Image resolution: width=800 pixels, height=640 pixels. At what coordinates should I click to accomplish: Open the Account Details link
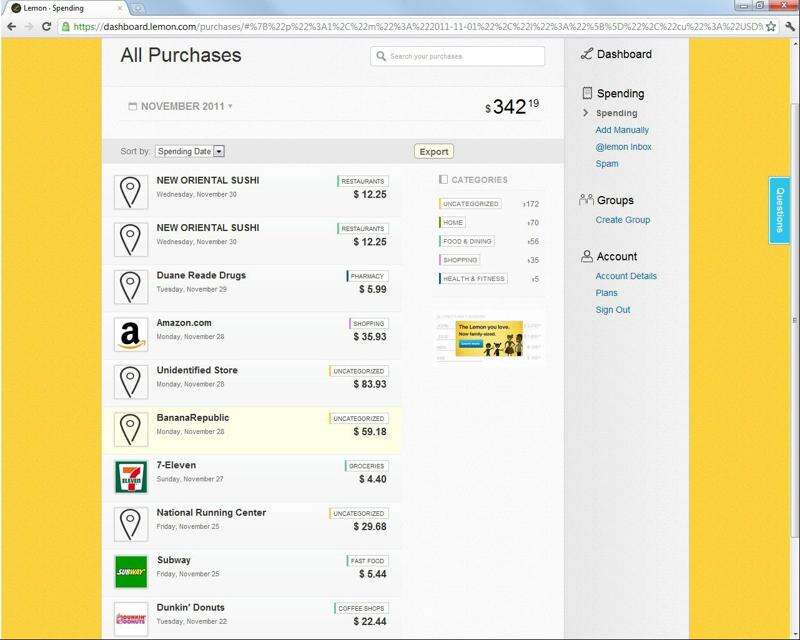pos(626,276)
